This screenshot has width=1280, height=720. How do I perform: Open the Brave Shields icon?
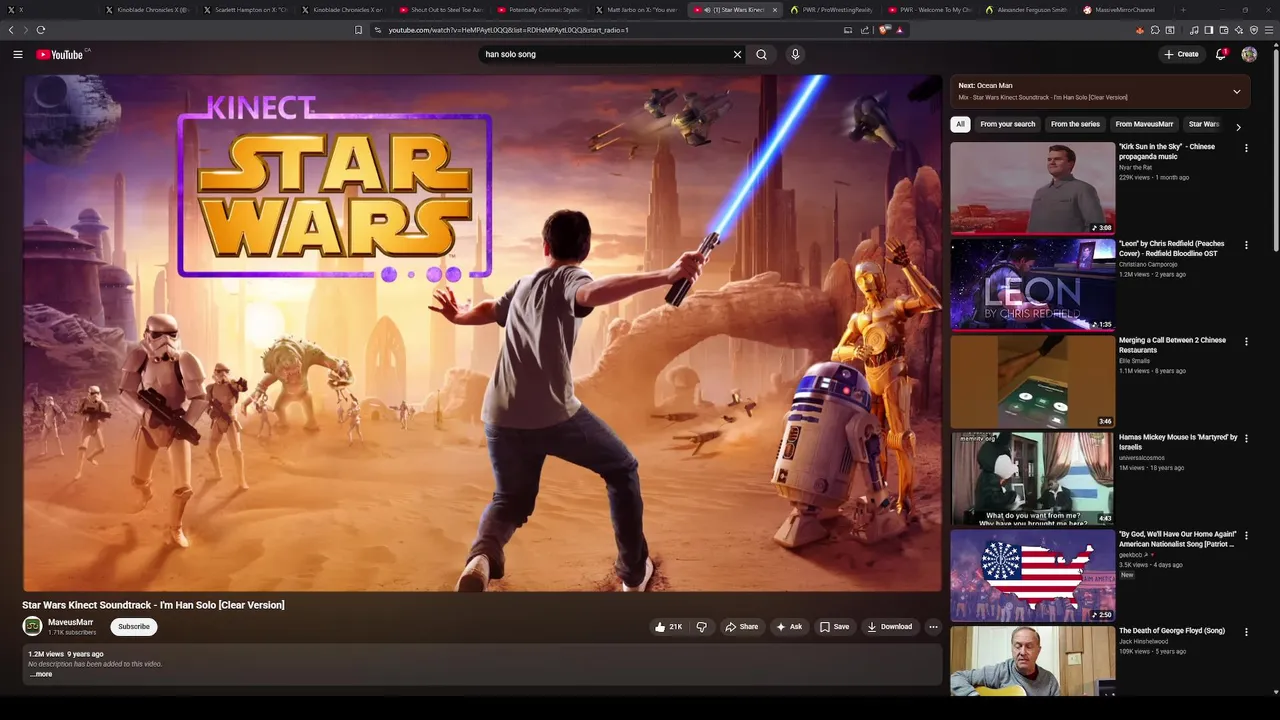[x=884, y=30]
